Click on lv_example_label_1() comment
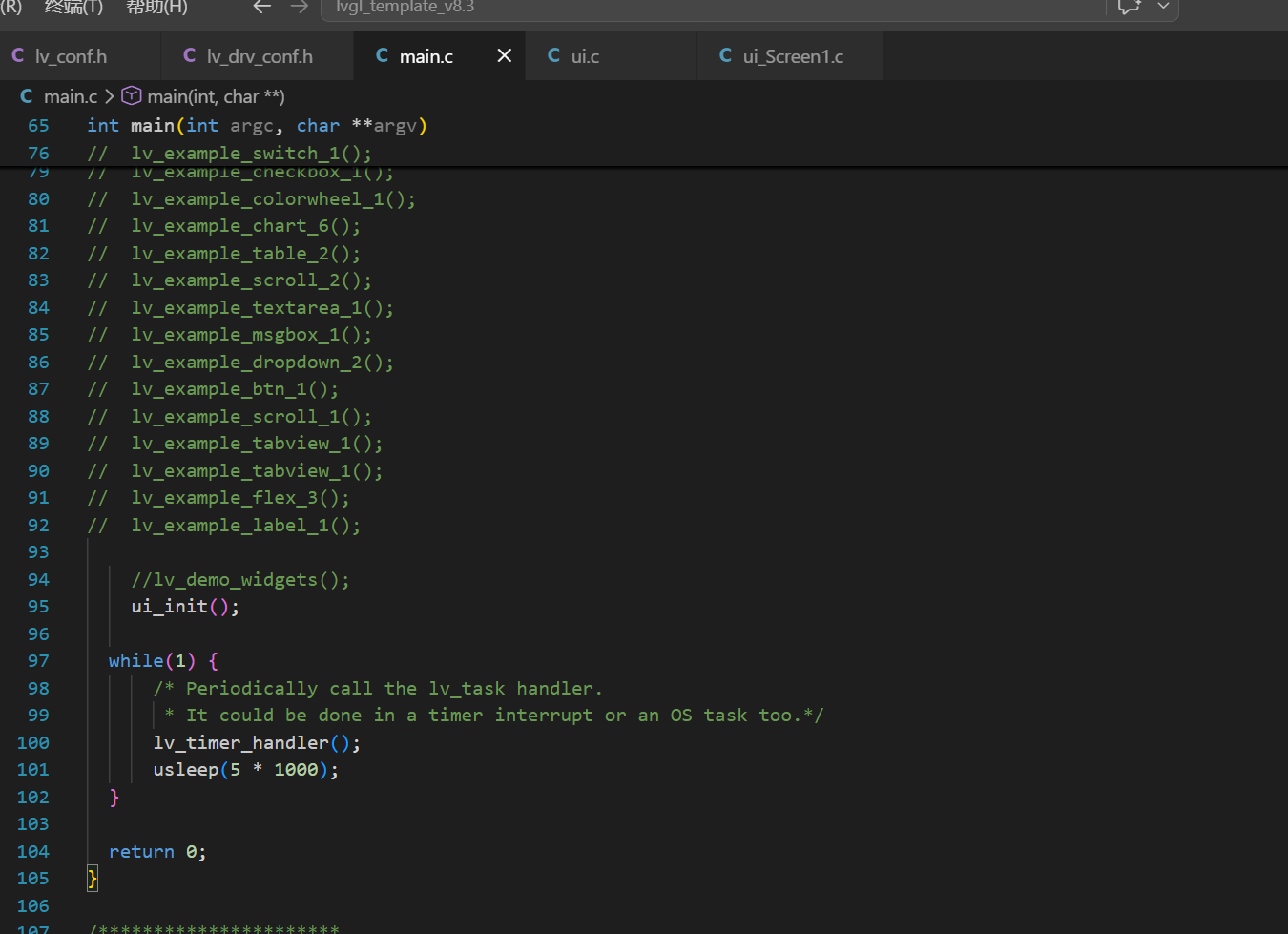 246,526
